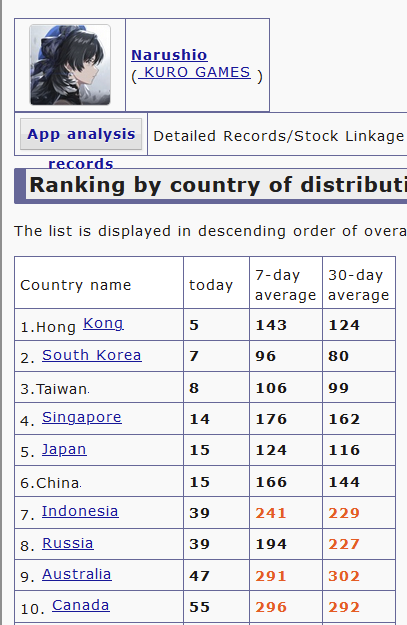
Task: Click Singapore's 30-day average 162
Action: pos(344,419)
